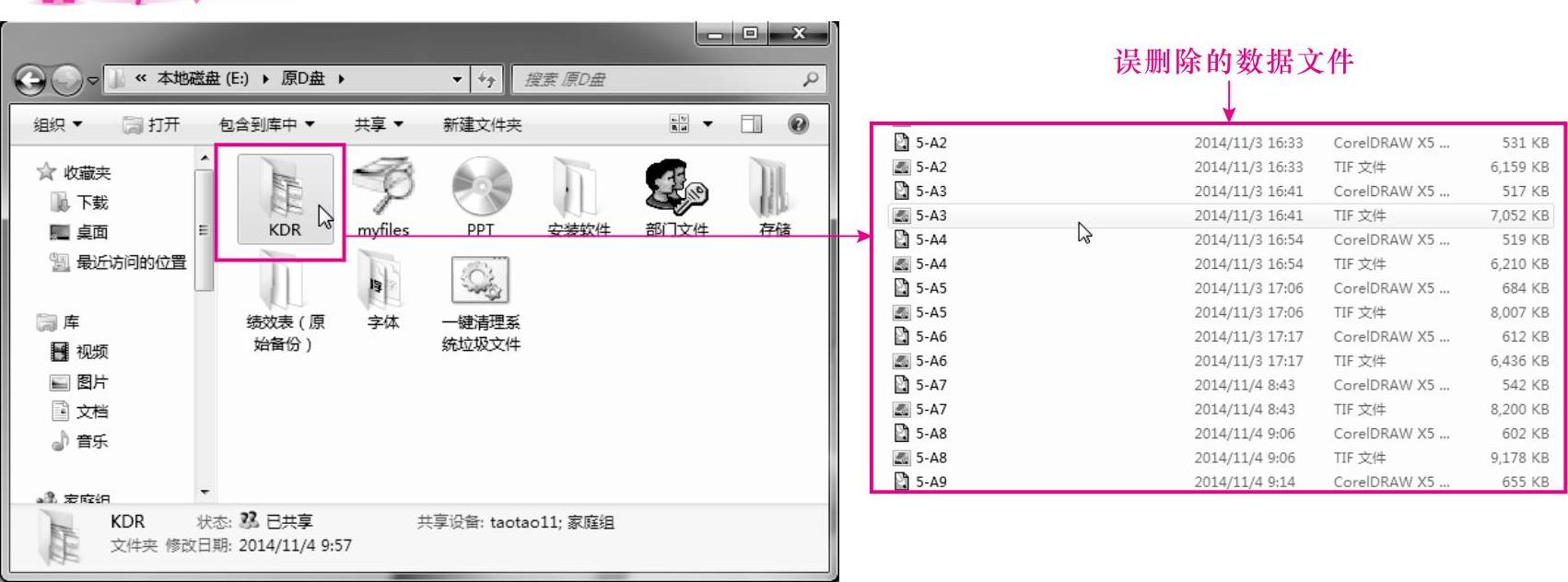Click the 打开 toolbar button
The height and width of the screenshot is (582, 1568).
tap(152, 124)
